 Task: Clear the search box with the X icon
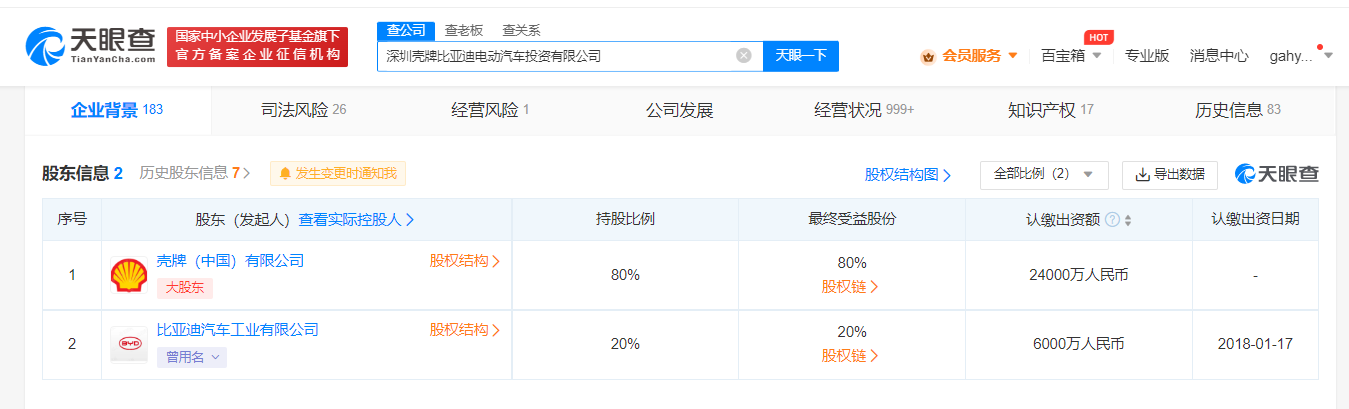click(744, 56)
